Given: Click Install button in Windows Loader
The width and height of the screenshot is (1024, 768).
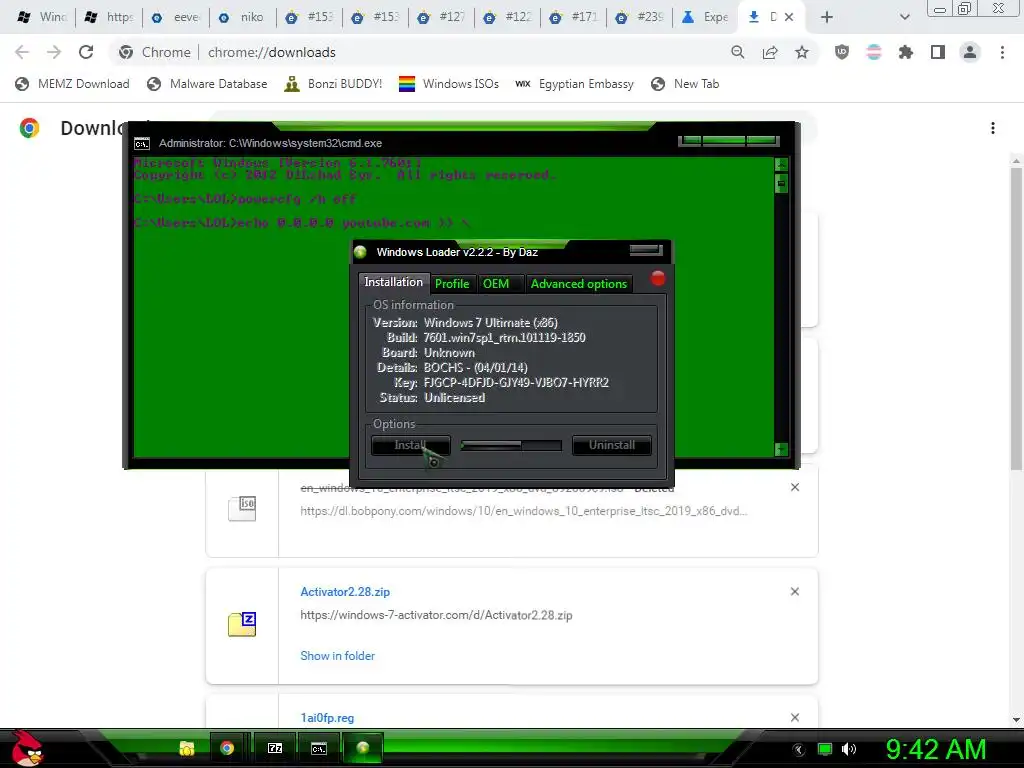Looking at the screenshot, I should 411,445.
